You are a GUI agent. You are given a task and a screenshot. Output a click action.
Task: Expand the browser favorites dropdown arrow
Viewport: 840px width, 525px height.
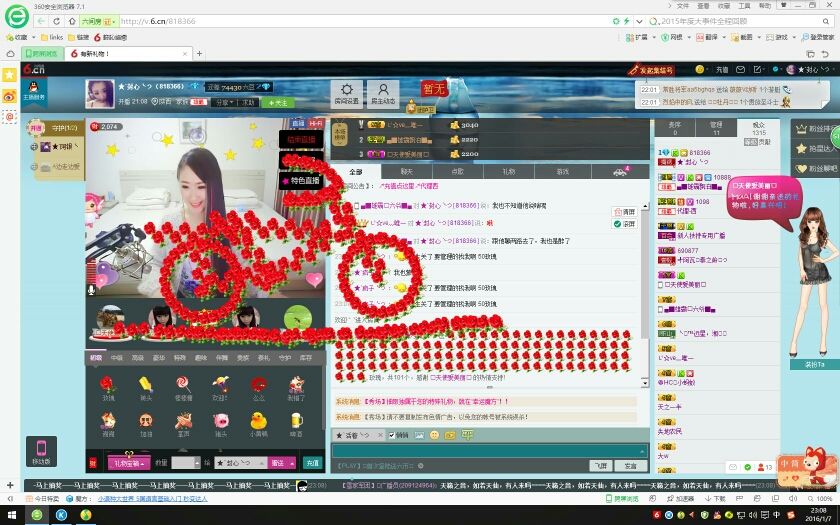(33, 38)
